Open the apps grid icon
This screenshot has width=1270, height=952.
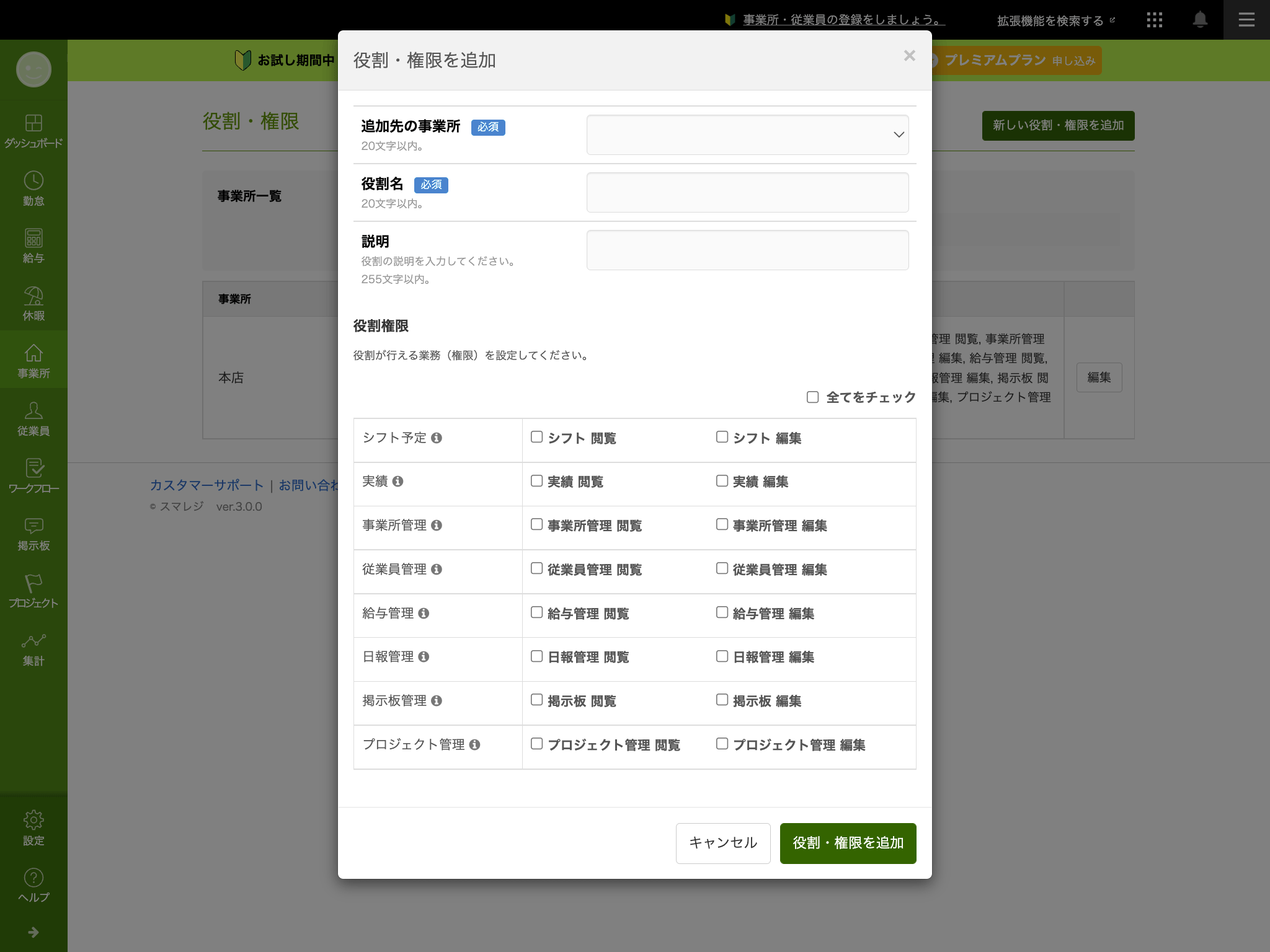(x=1154, y=20)
